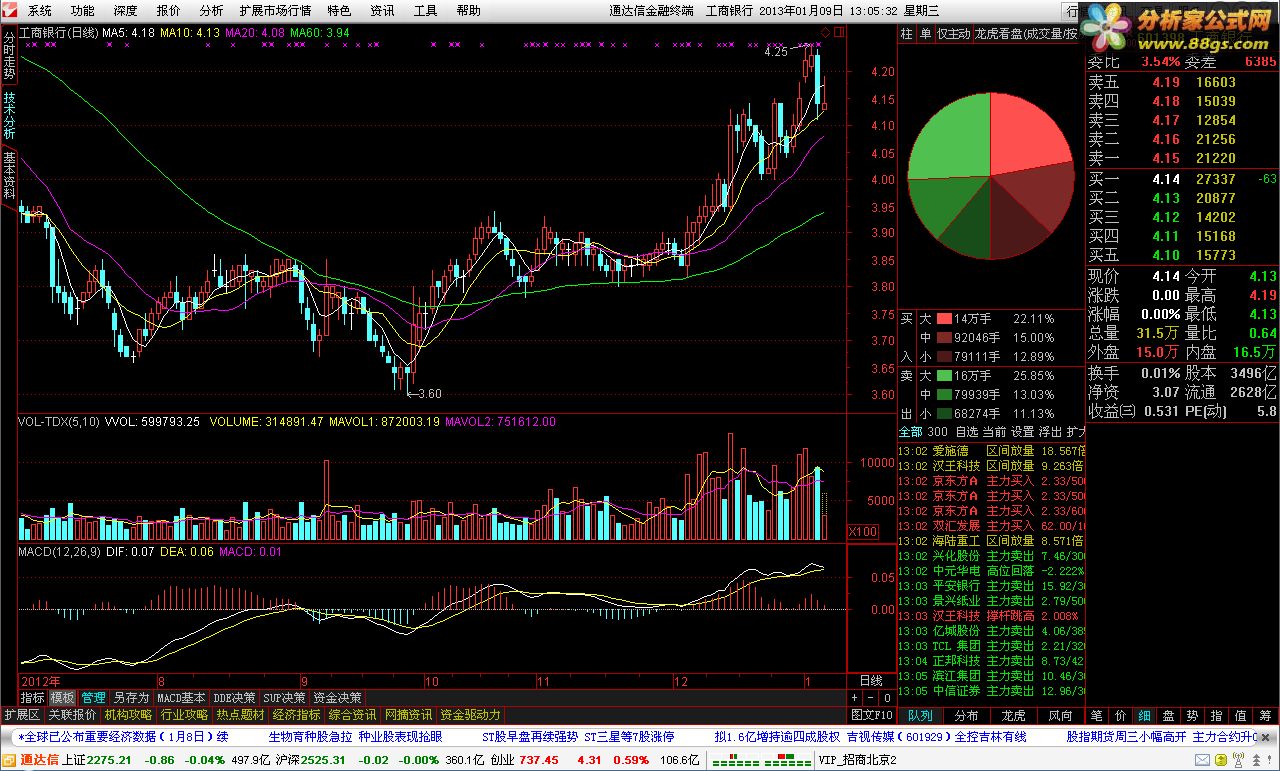Click the 管理 button below the chart
Image resolution: width=1280 pixels, height=771 pixels.
tap(94, 697)
